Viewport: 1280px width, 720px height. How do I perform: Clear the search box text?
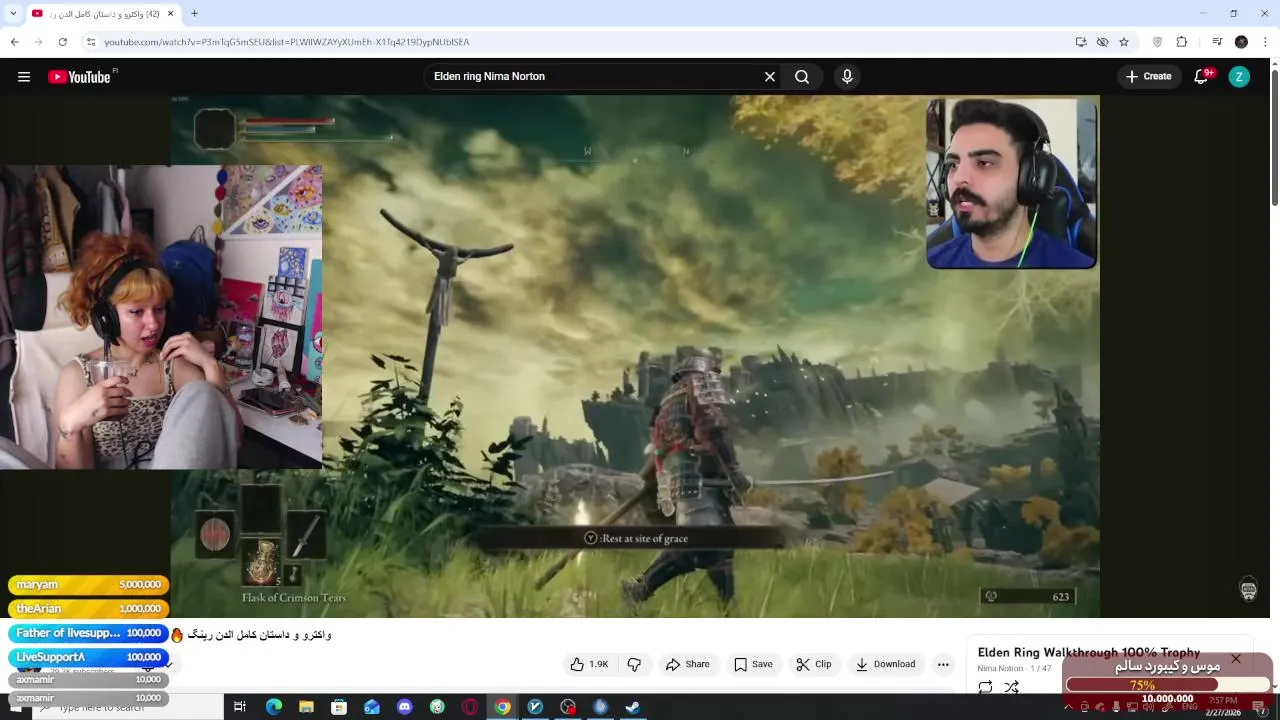click(x=770, y=77)
